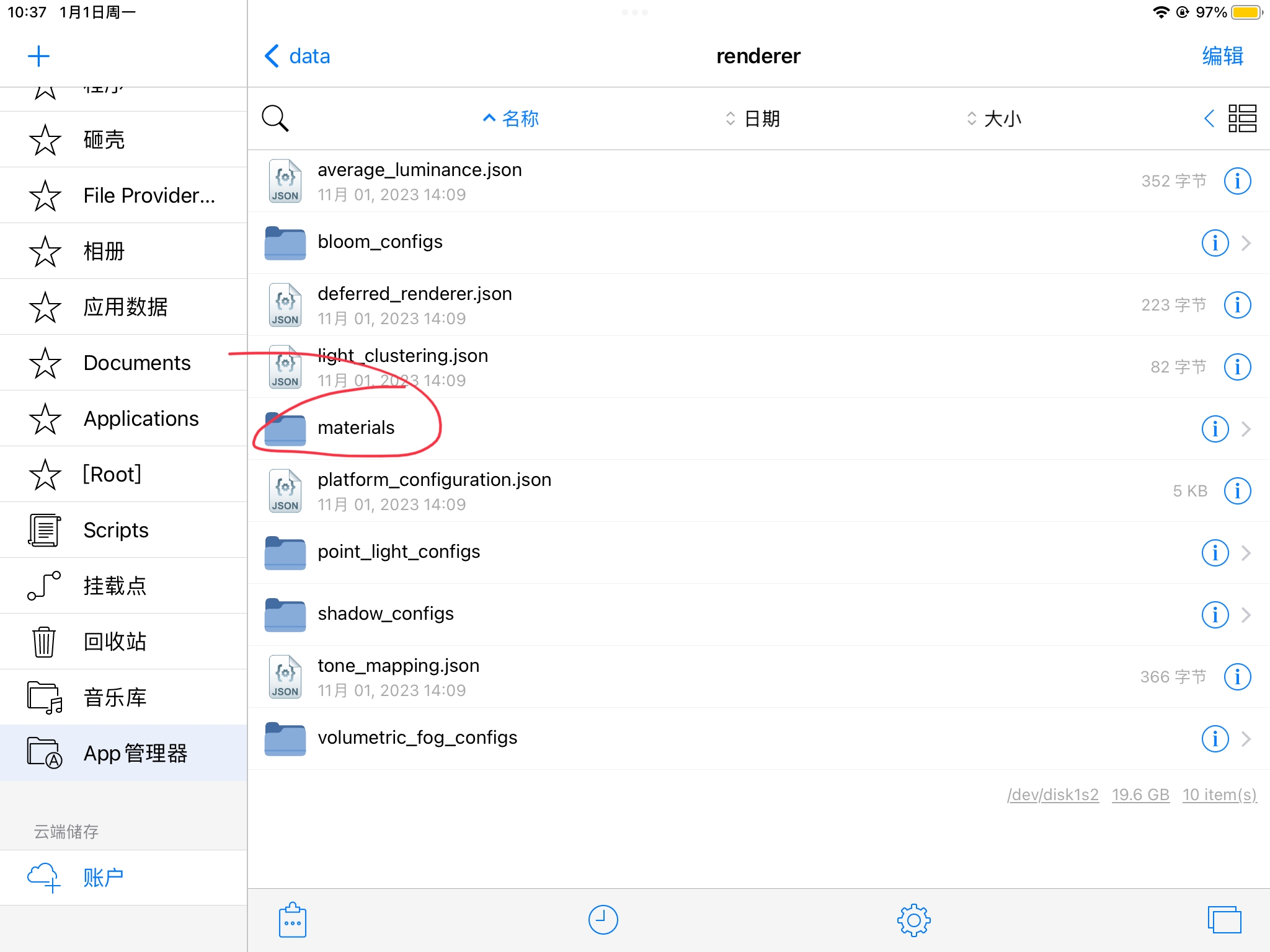Tap the search magnifier icon
This screenshot has width=1270, height=952.
(275, 118)
